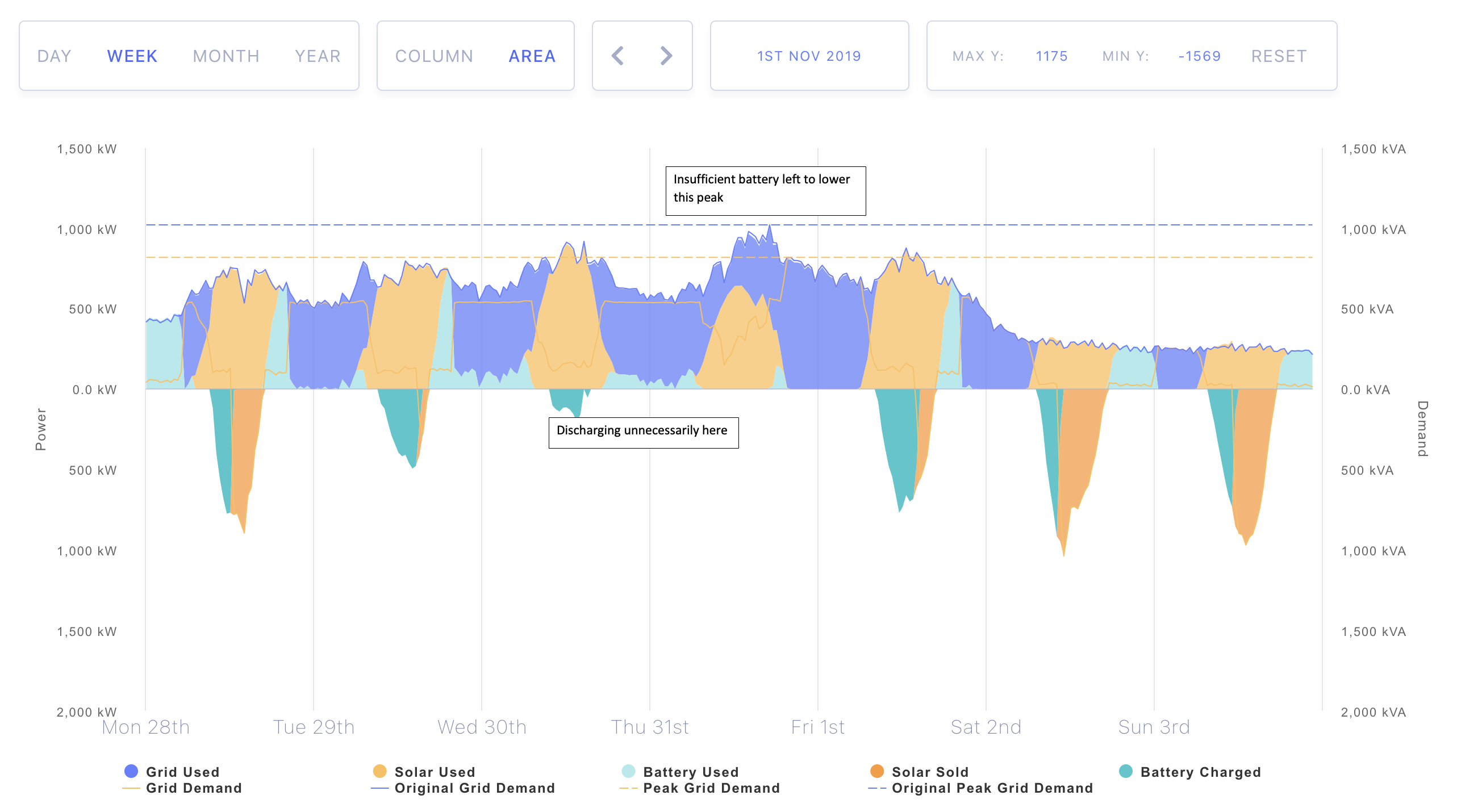1478x812 pixels.
Task: Hide the Original Grid Demand line
Action: coord(463,788)
